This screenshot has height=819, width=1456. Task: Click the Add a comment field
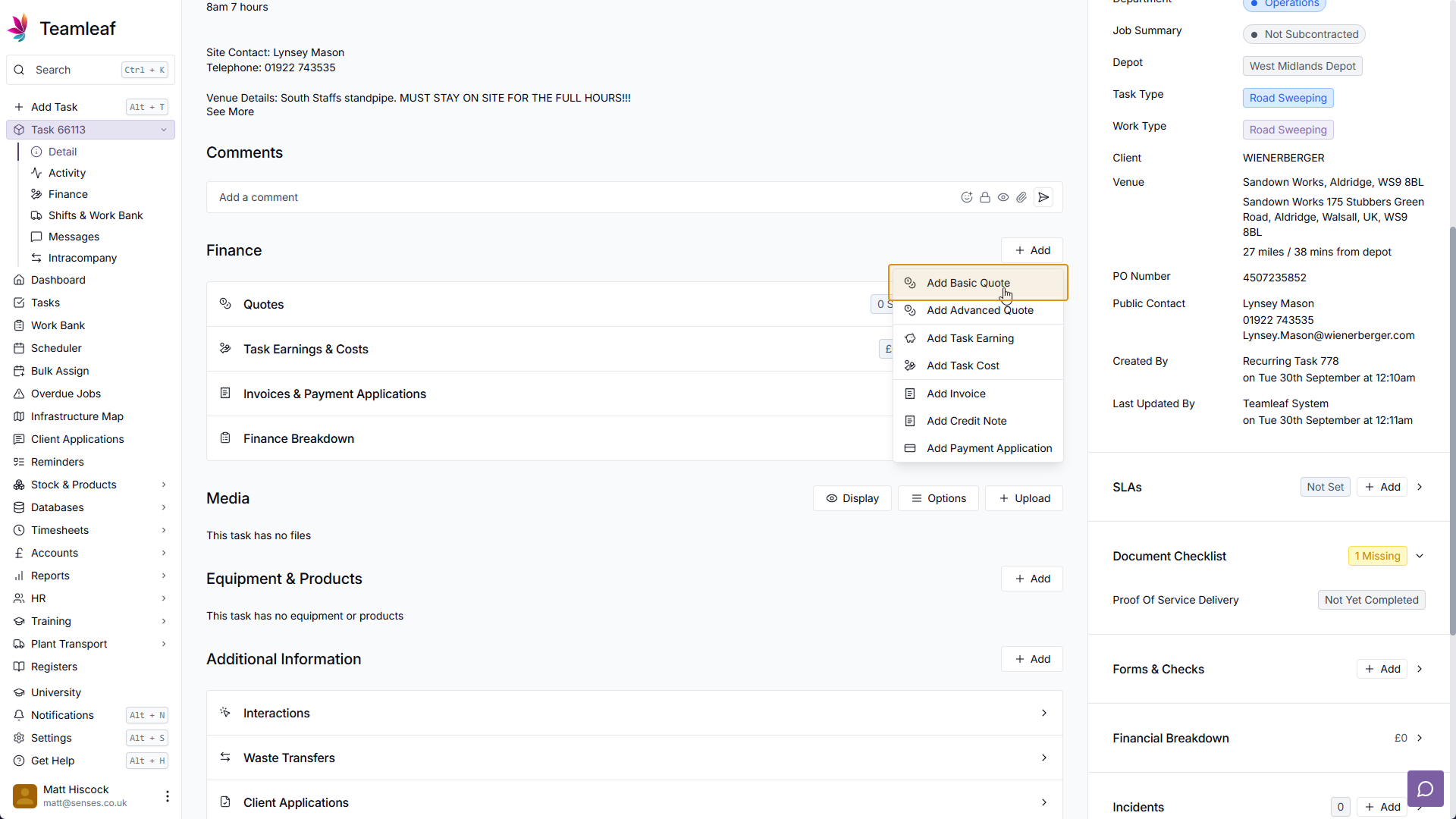tap(576, 197)
